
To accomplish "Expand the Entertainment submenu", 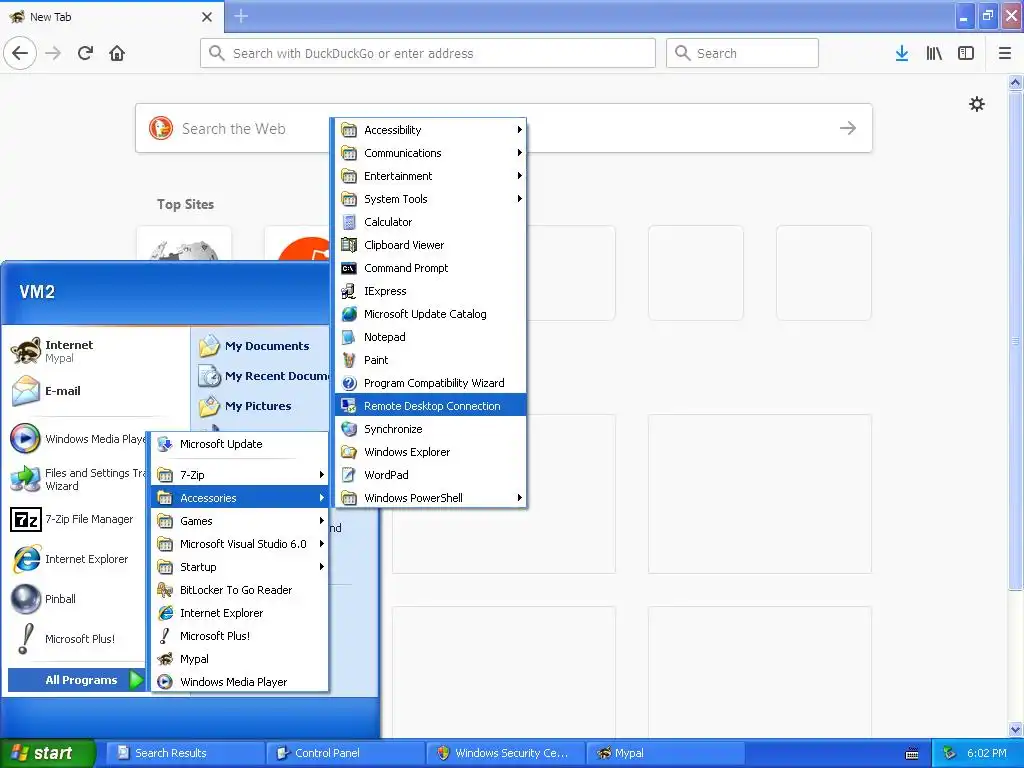I will pos(430,176).
